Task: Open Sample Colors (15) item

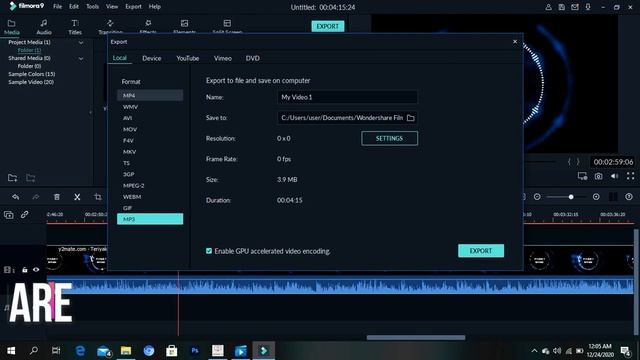Action: (32, 74)
